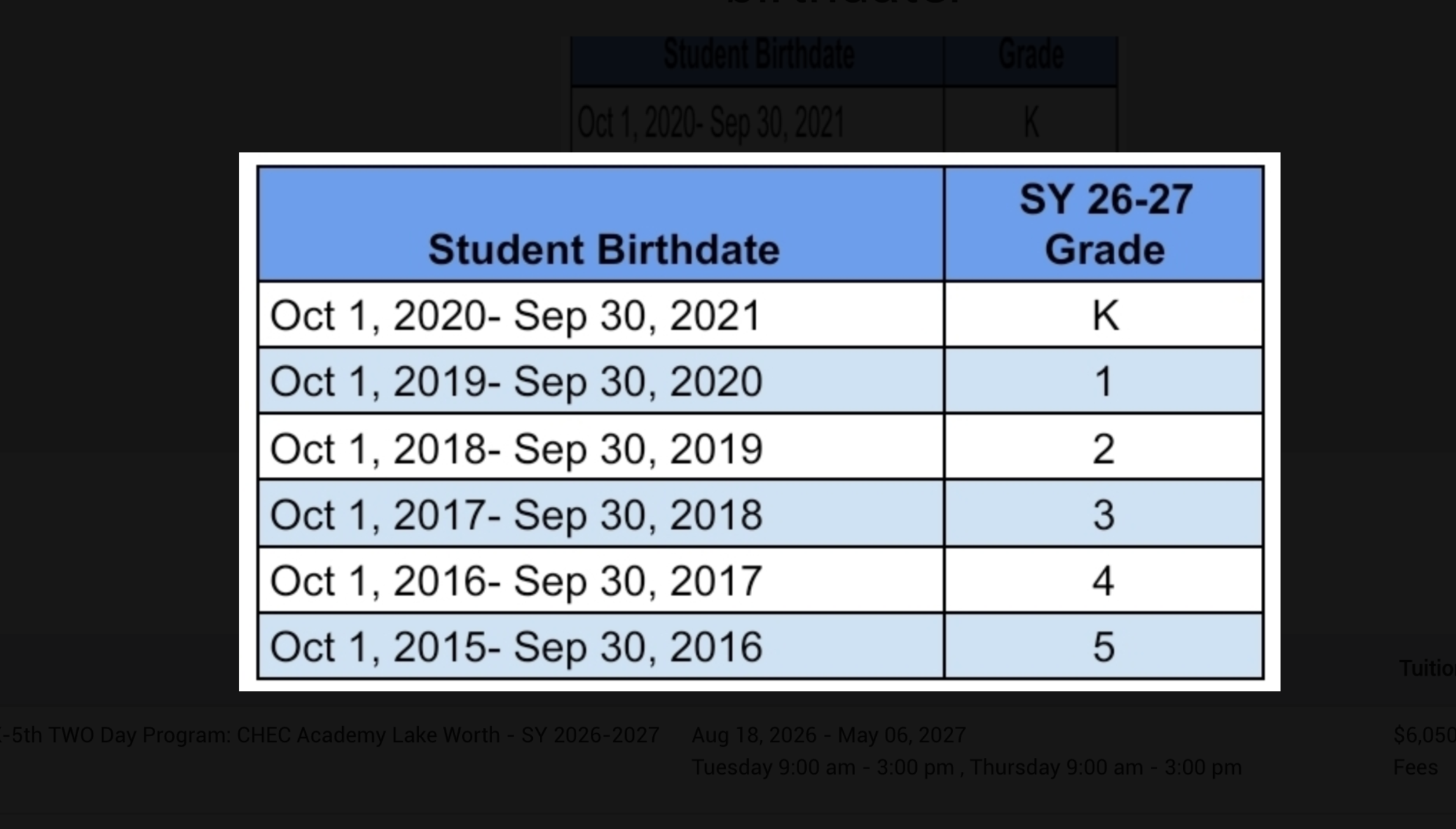
Task: Click the grade 1 cell
Action: (x=1104, y=381)
